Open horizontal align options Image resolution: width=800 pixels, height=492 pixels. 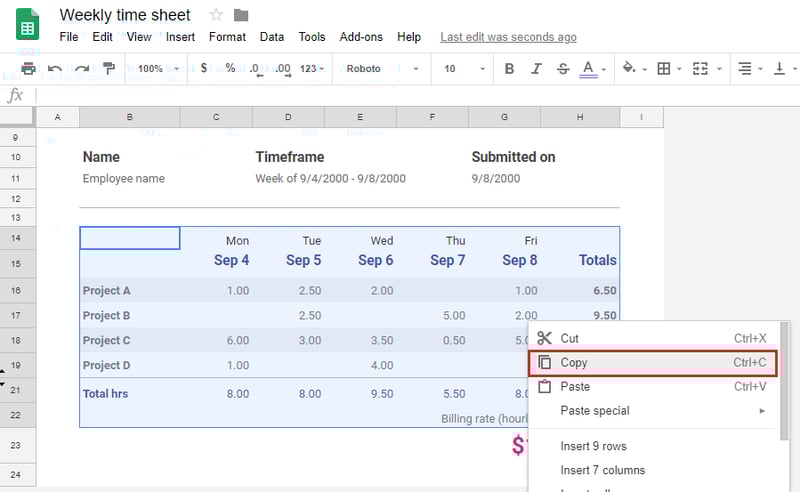[x=745, y=68]
